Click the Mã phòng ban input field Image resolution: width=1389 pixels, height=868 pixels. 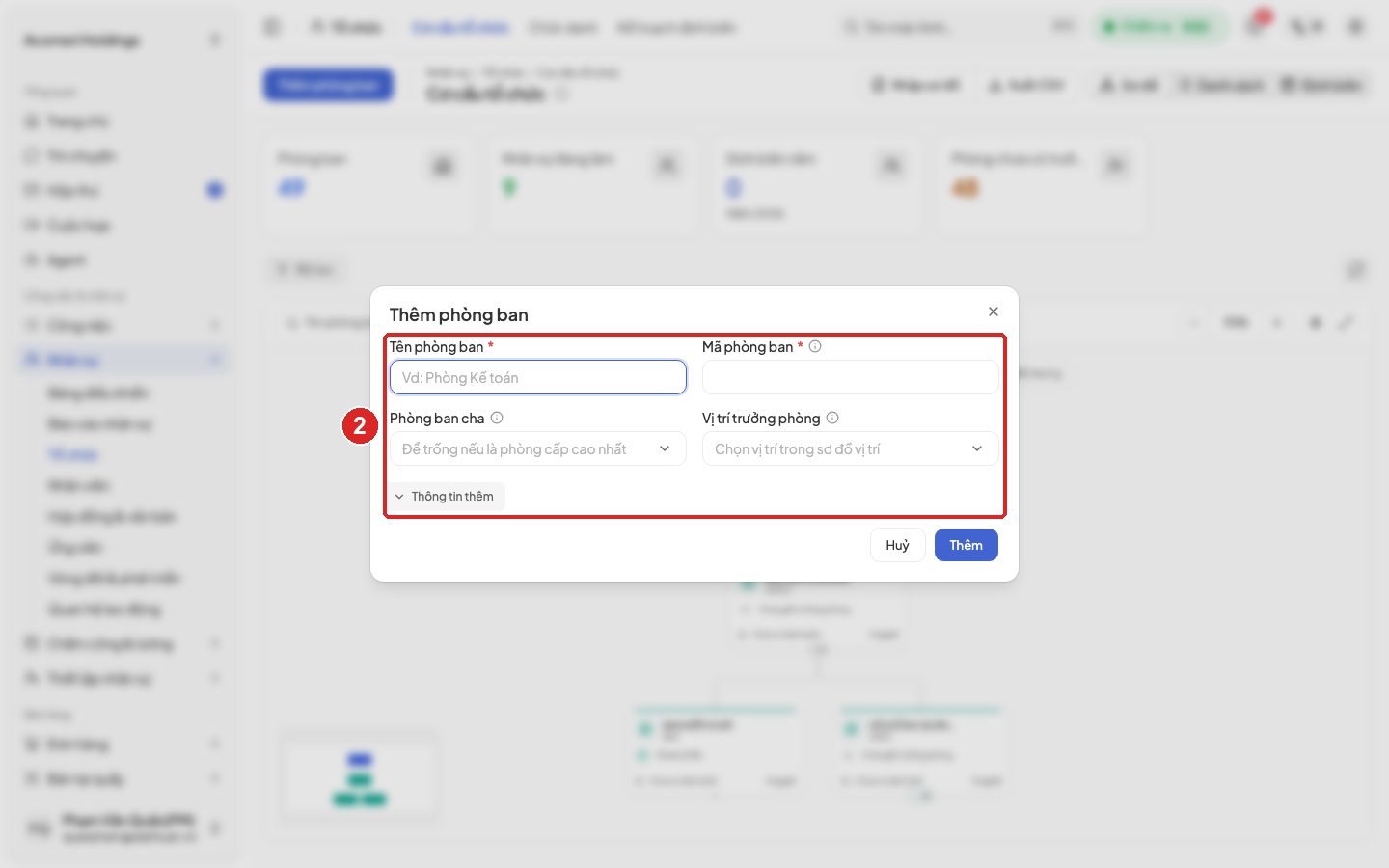[x=851, y=377]
